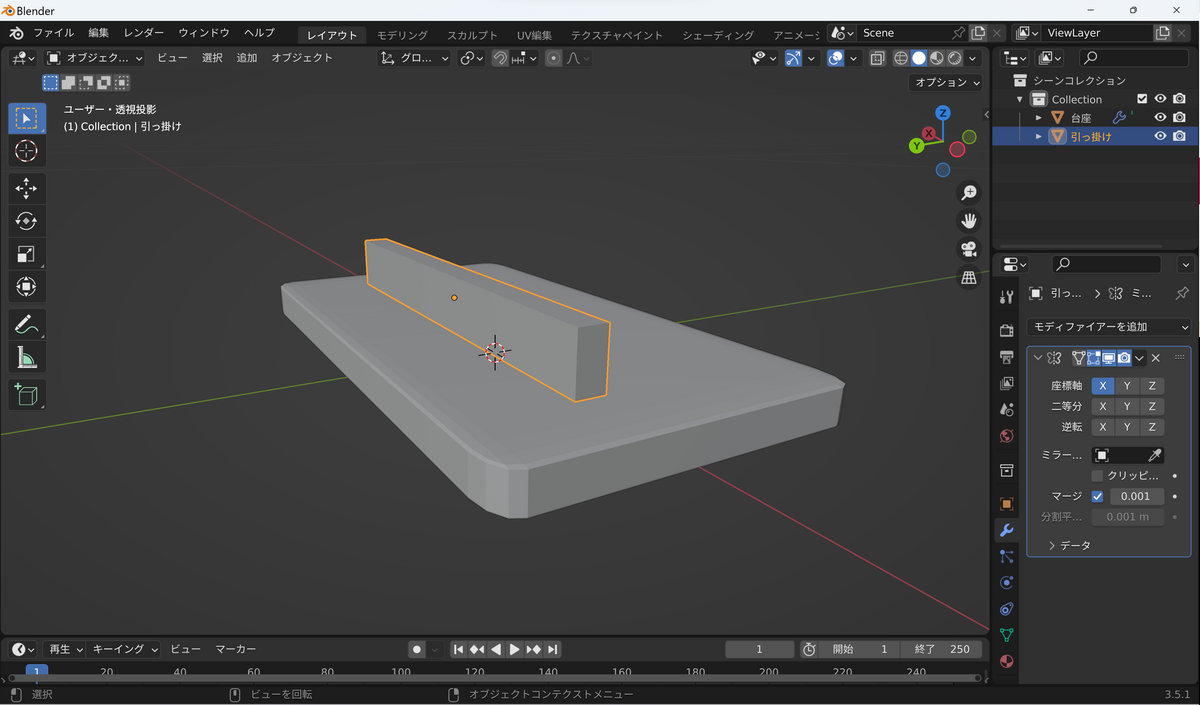Remove the Mirror modifier with X
This screenshot has height=705, width=1200.
[1156, 358]
